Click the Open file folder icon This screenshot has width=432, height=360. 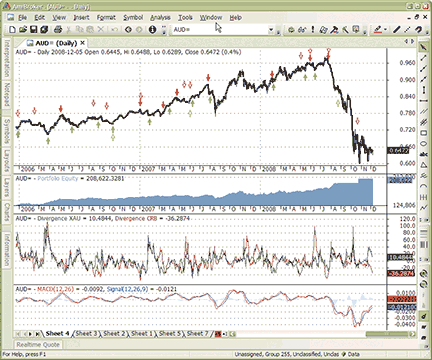[23, 30]
